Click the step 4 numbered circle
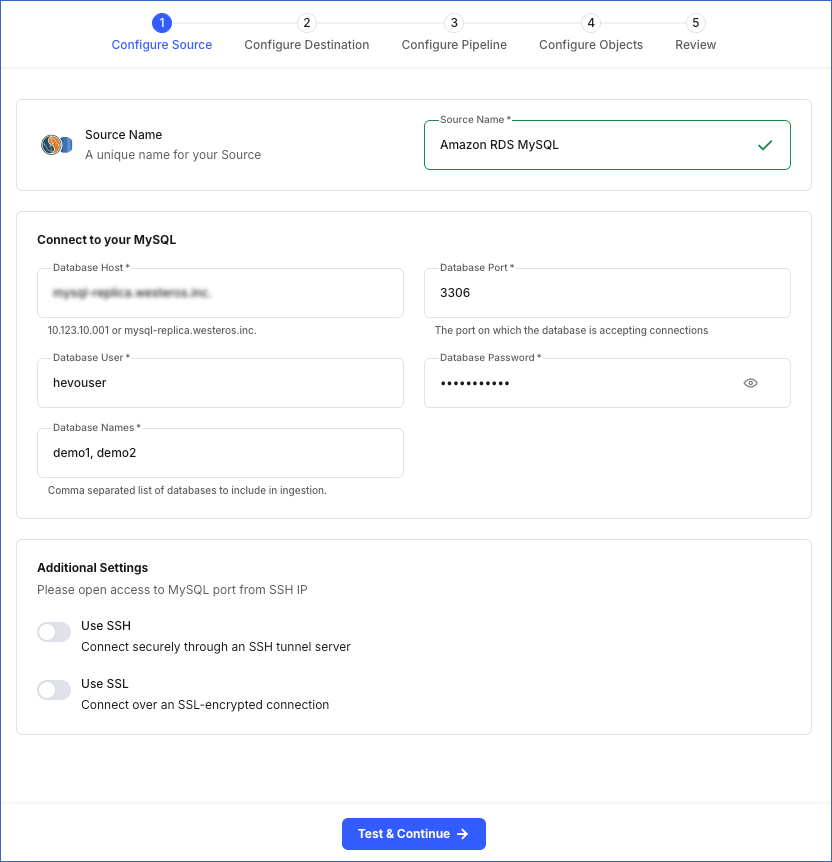Screen dimensions: 832x862 point(590,22)
